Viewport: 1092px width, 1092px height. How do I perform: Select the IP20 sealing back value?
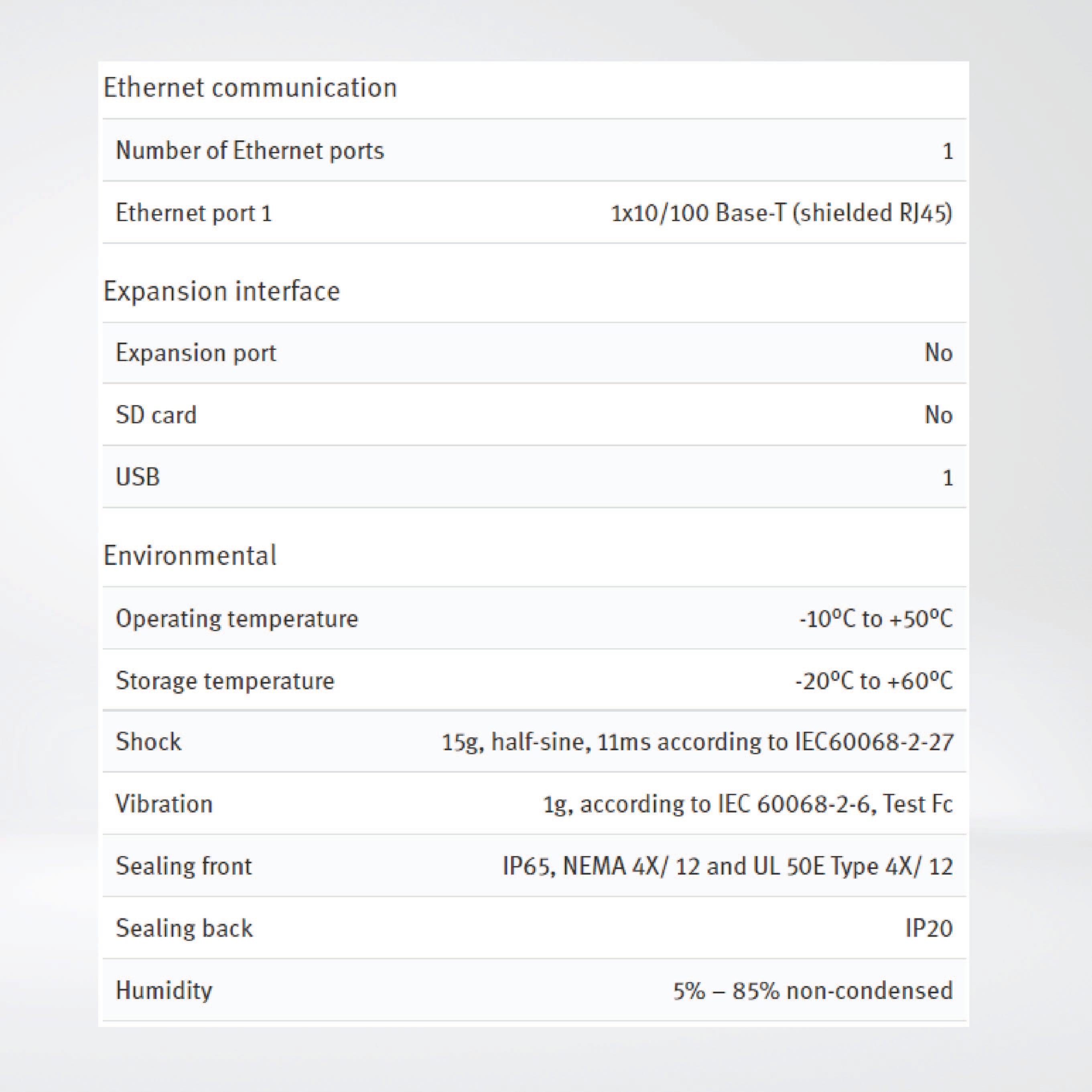(x=929, y=928)
